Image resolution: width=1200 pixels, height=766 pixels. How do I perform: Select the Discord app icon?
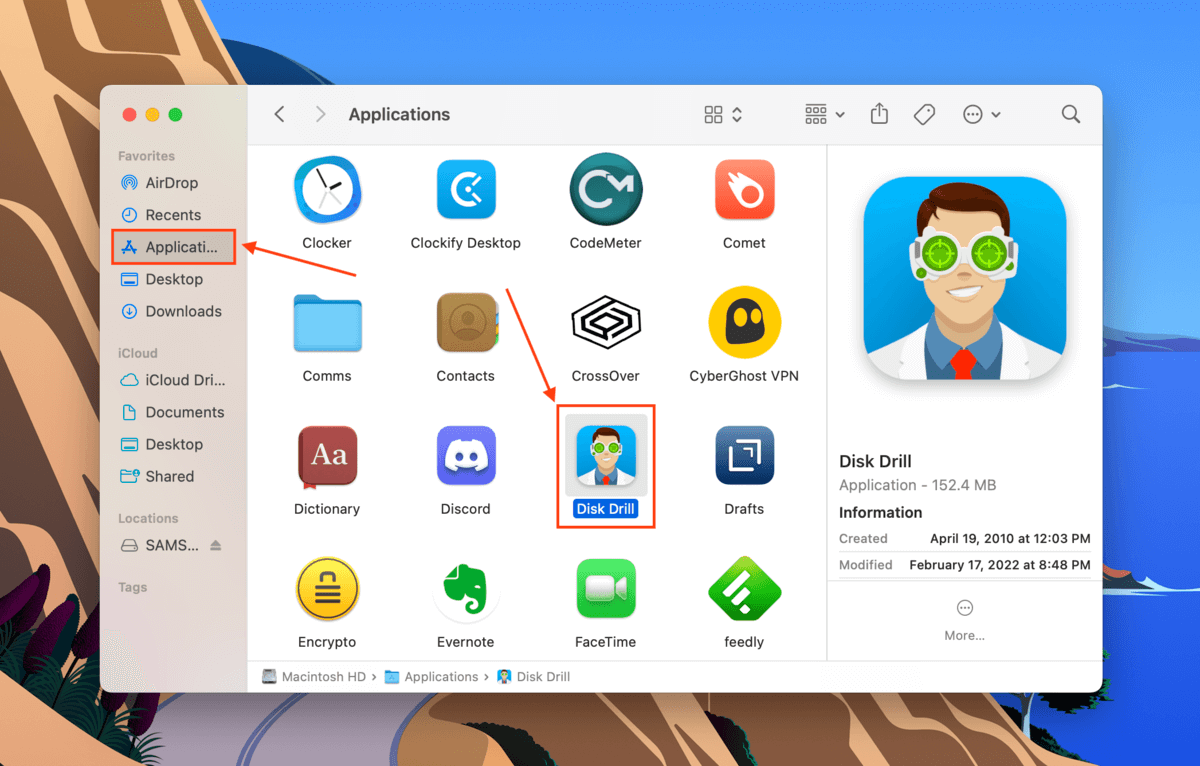pos(466,456)
